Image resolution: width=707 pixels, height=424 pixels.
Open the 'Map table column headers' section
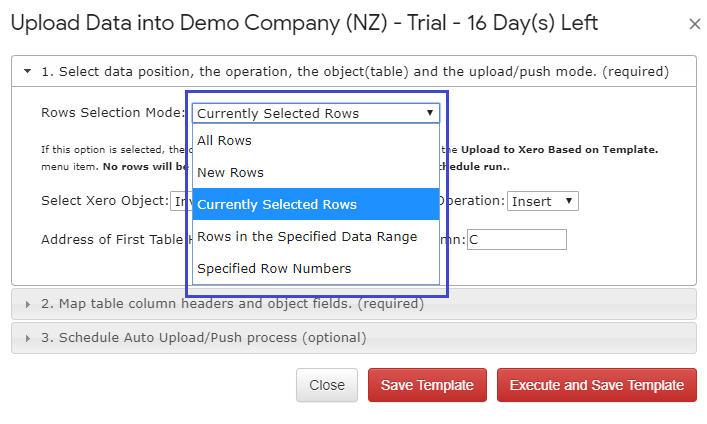pyautogui.click(x=232, y=304)
